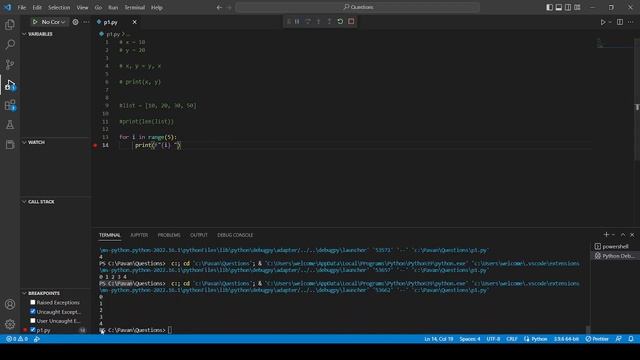Step out in the debug toolbar
640x360 pixels.
point(329,21)
